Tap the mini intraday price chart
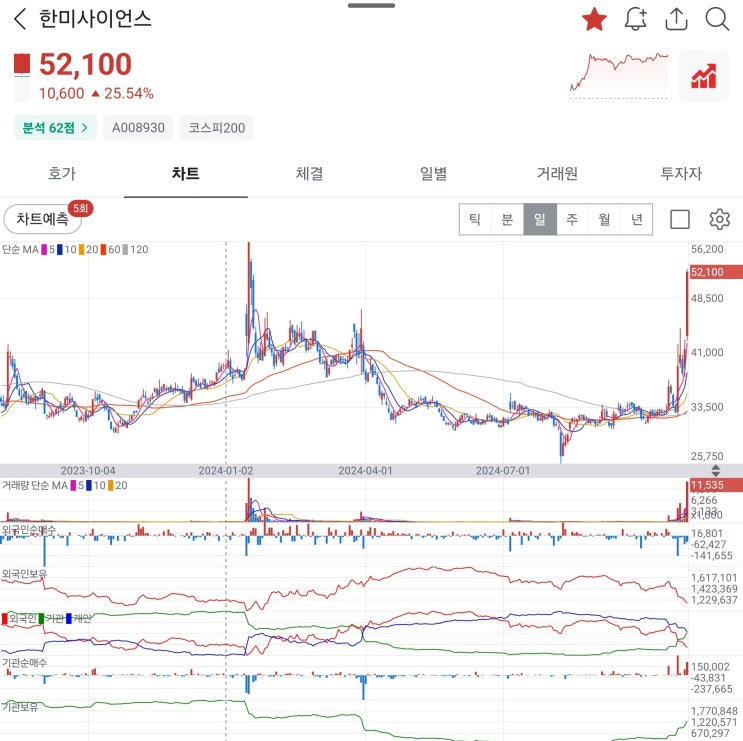 [x=619, y=75]
